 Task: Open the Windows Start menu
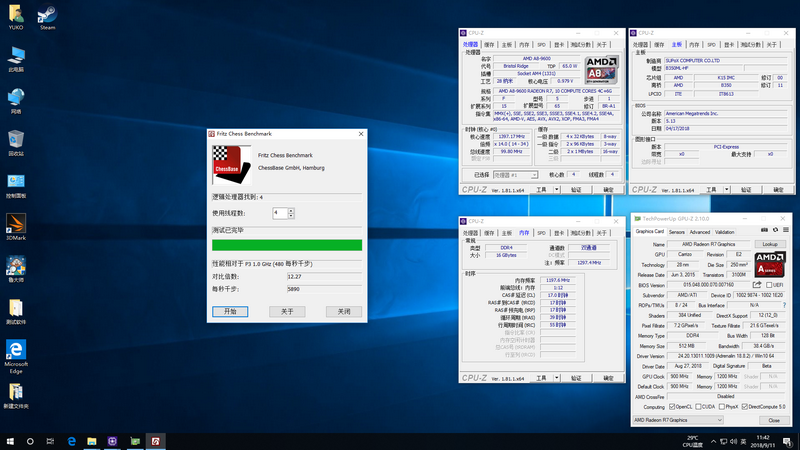pyautogui.click(x=10, y=441)
